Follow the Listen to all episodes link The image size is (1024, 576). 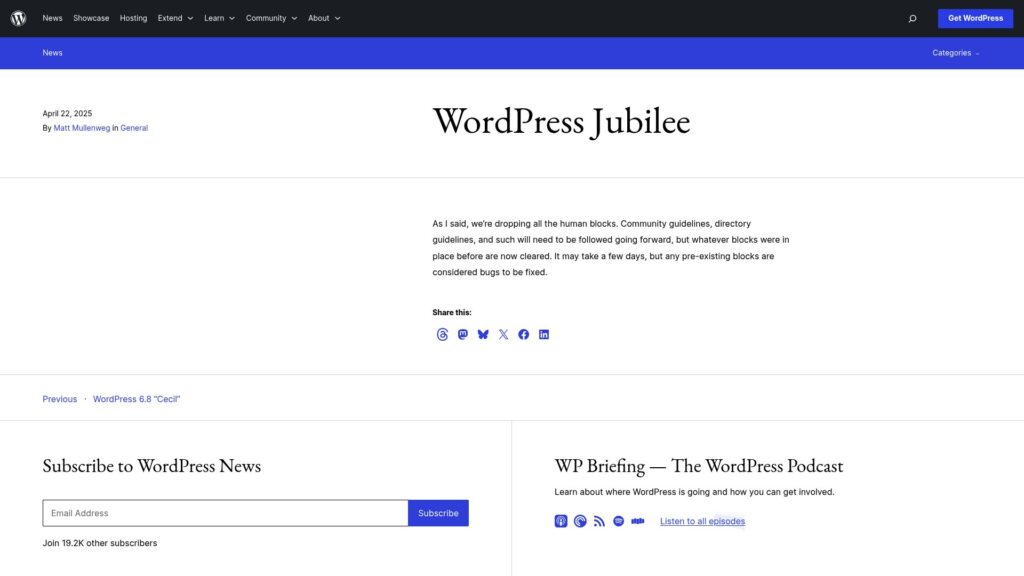702,521
